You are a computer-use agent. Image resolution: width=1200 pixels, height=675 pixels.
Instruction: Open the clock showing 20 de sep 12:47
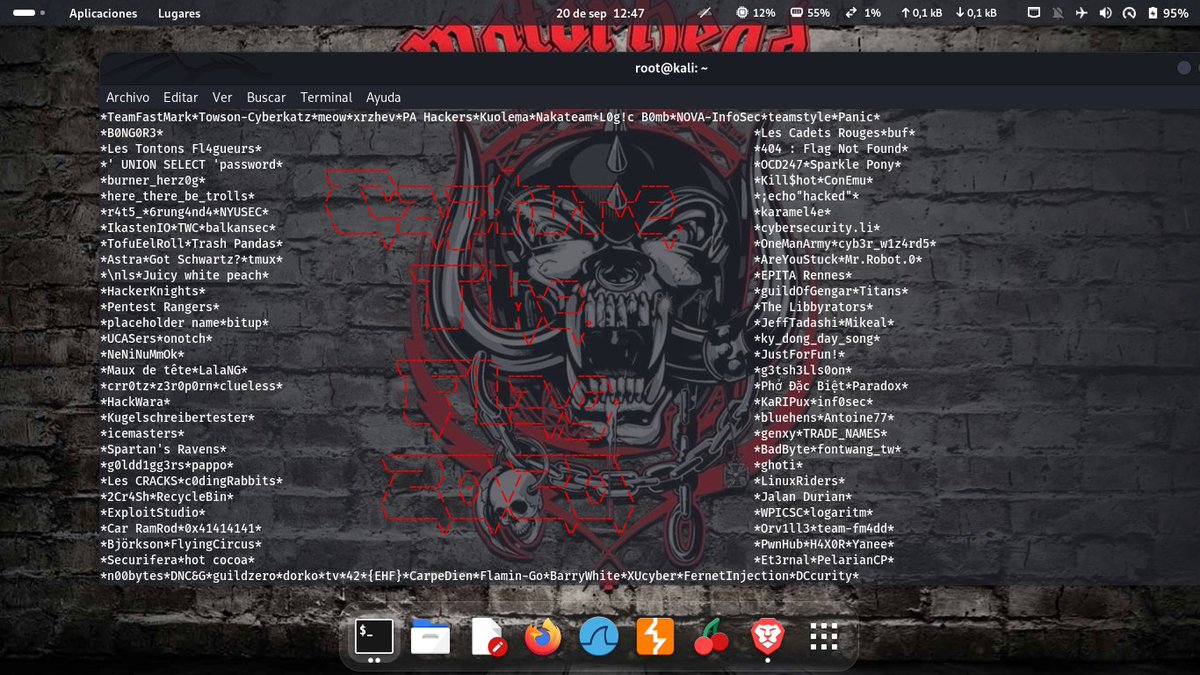[x=600, y=13]
